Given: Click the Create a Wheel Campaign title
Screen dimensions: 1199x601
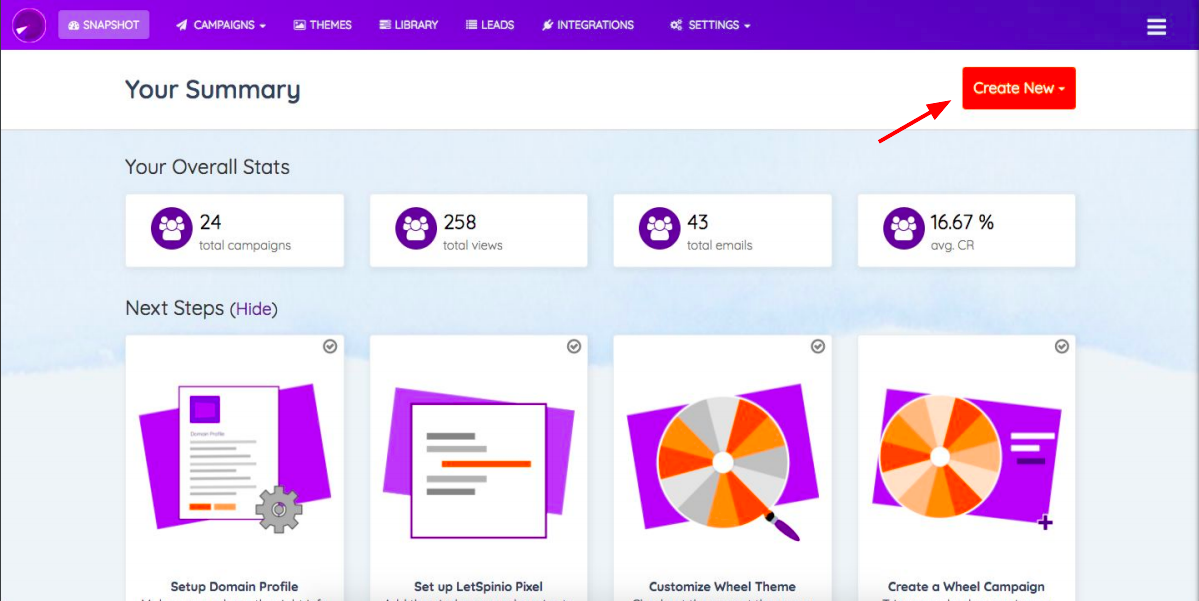Looking at the screenshot, I should (x=967, y=587).
